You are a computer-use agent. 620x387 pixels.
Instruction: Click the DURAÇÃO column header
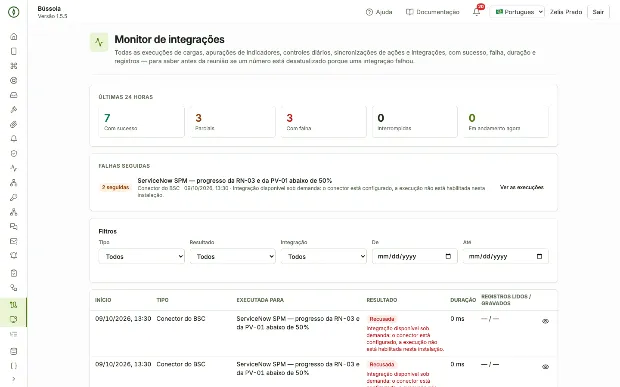(x=463, y=300)
